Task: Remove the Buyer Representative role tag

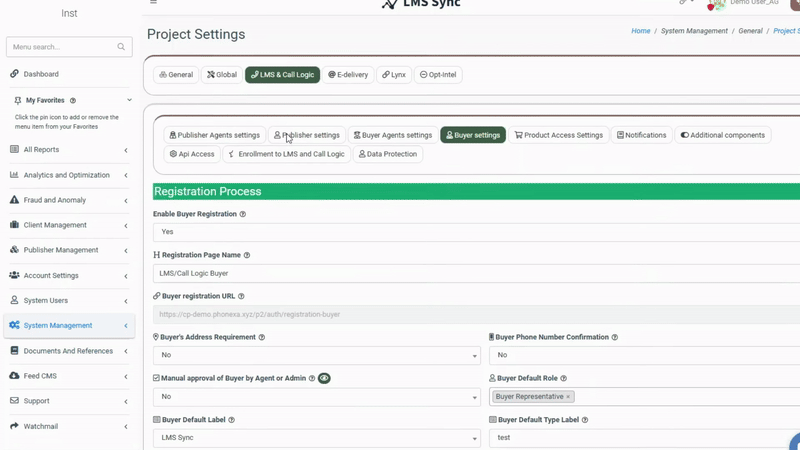Action: pyautogui.click(x=568, y=397)
